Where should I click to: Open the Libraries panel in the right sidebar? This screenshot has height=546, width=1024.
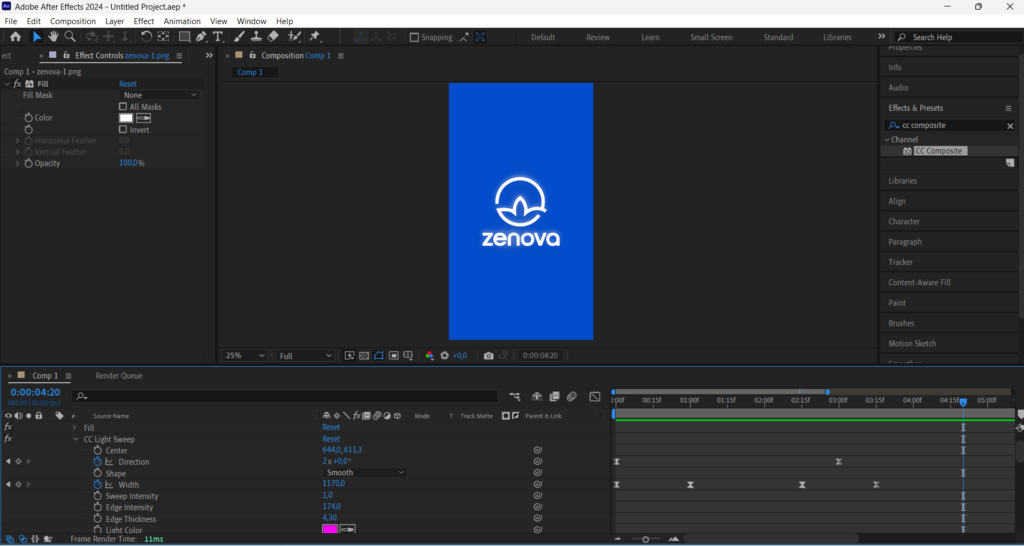(903, 181)
